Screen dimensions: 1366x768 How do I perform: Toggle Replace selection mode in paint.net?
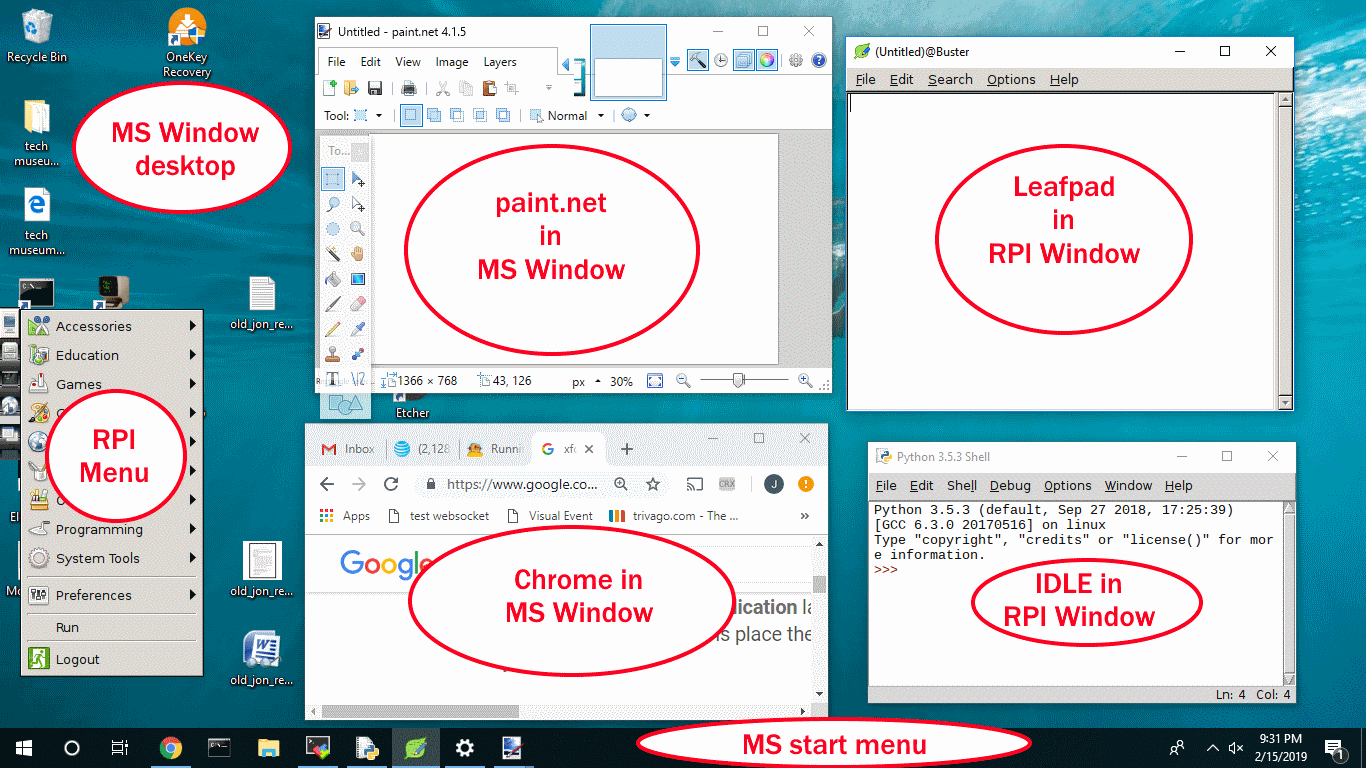point(411,115)
